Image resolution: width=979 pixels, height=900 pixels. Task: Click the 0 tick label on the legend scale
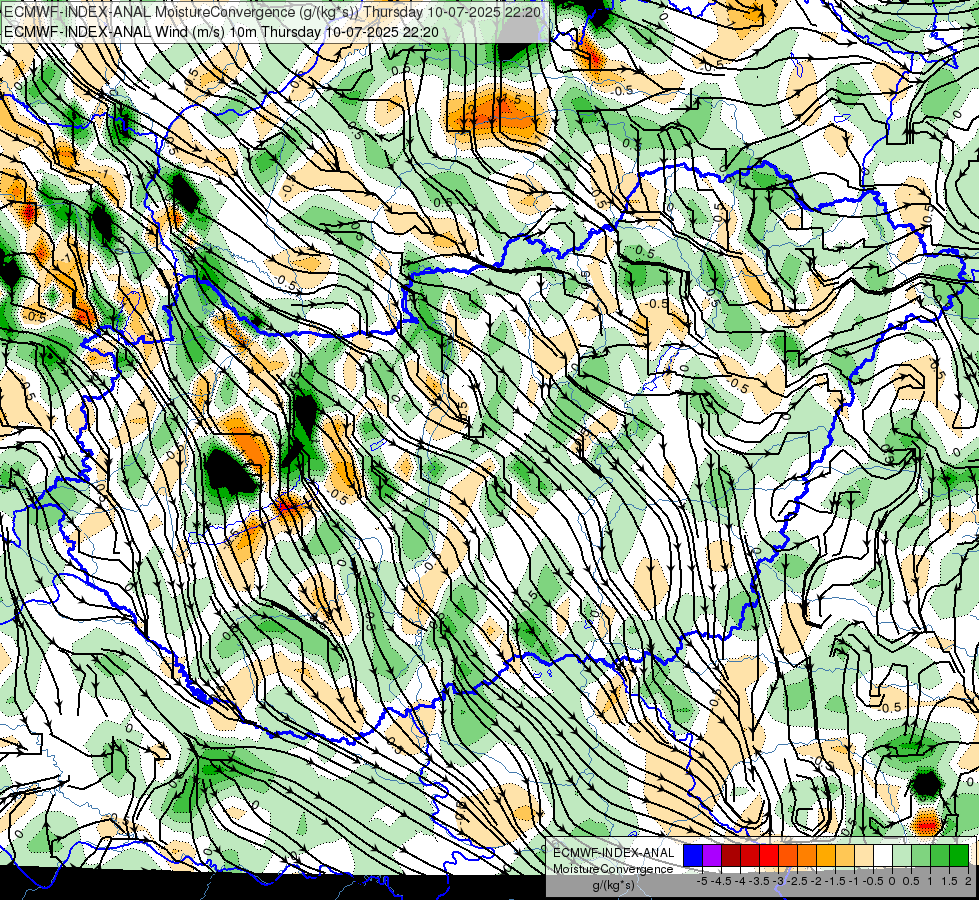tap(892, 881)
